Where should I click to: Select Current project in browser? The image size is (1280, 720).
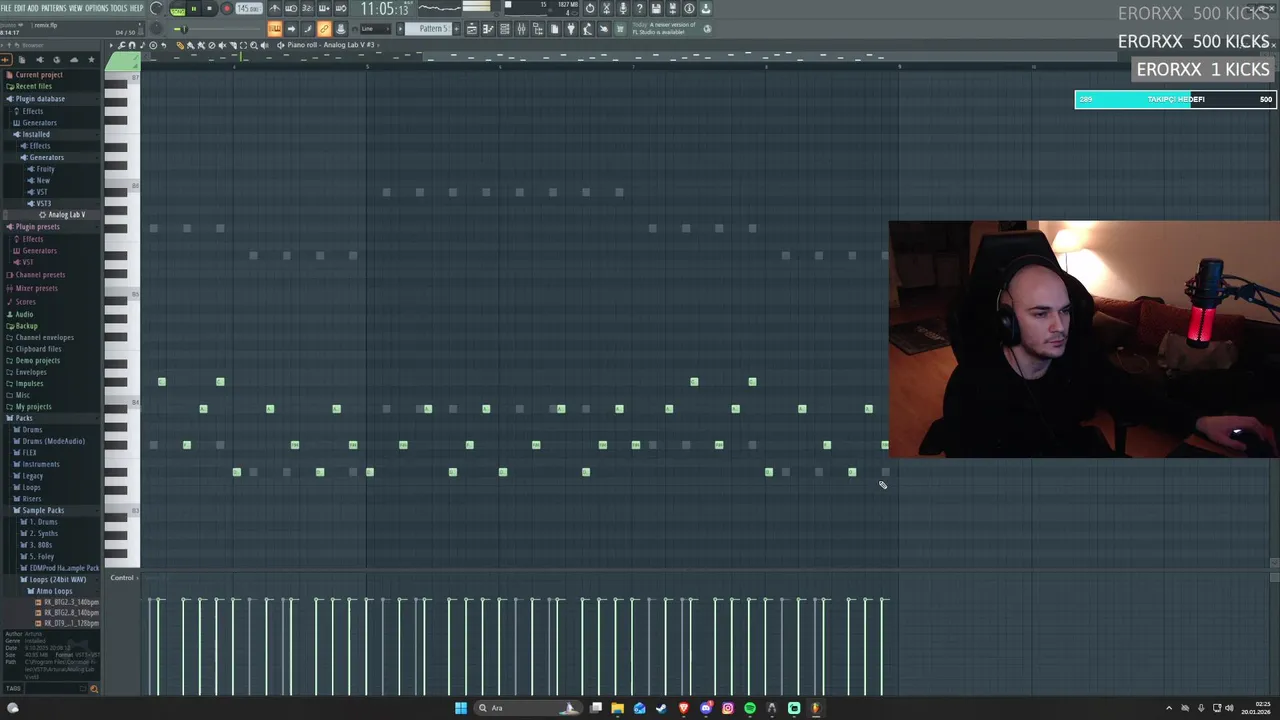(x=38, y=75)
